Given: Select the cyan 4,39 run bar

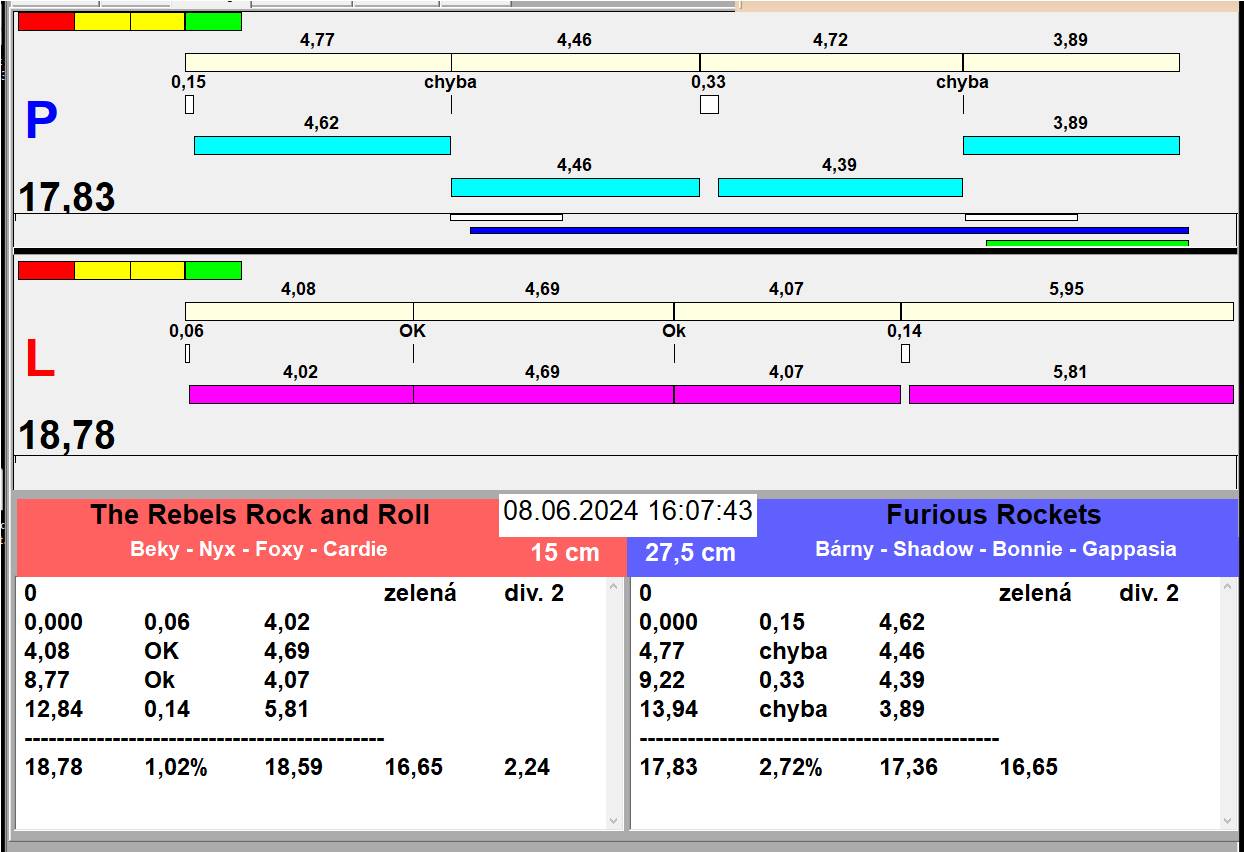Looking at the screenshot, I should point(840,187).
